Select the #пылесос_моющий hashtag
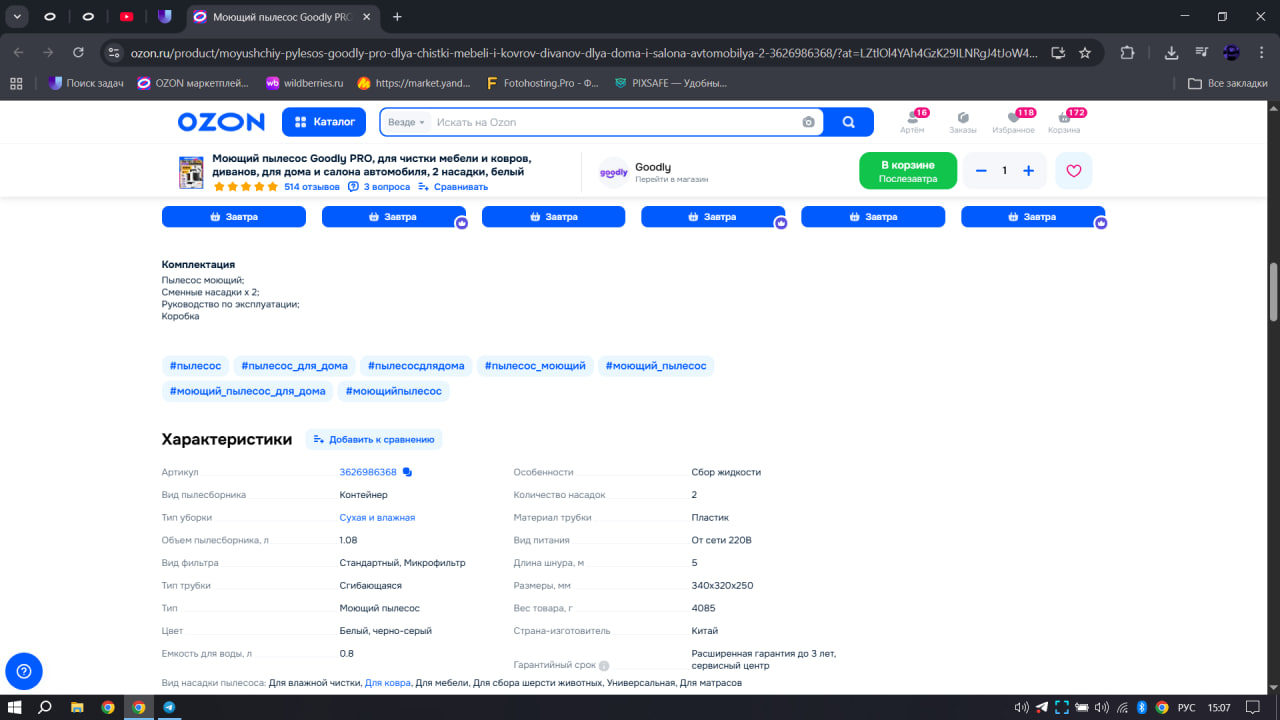1280x720 pixels. coord(535,366)
